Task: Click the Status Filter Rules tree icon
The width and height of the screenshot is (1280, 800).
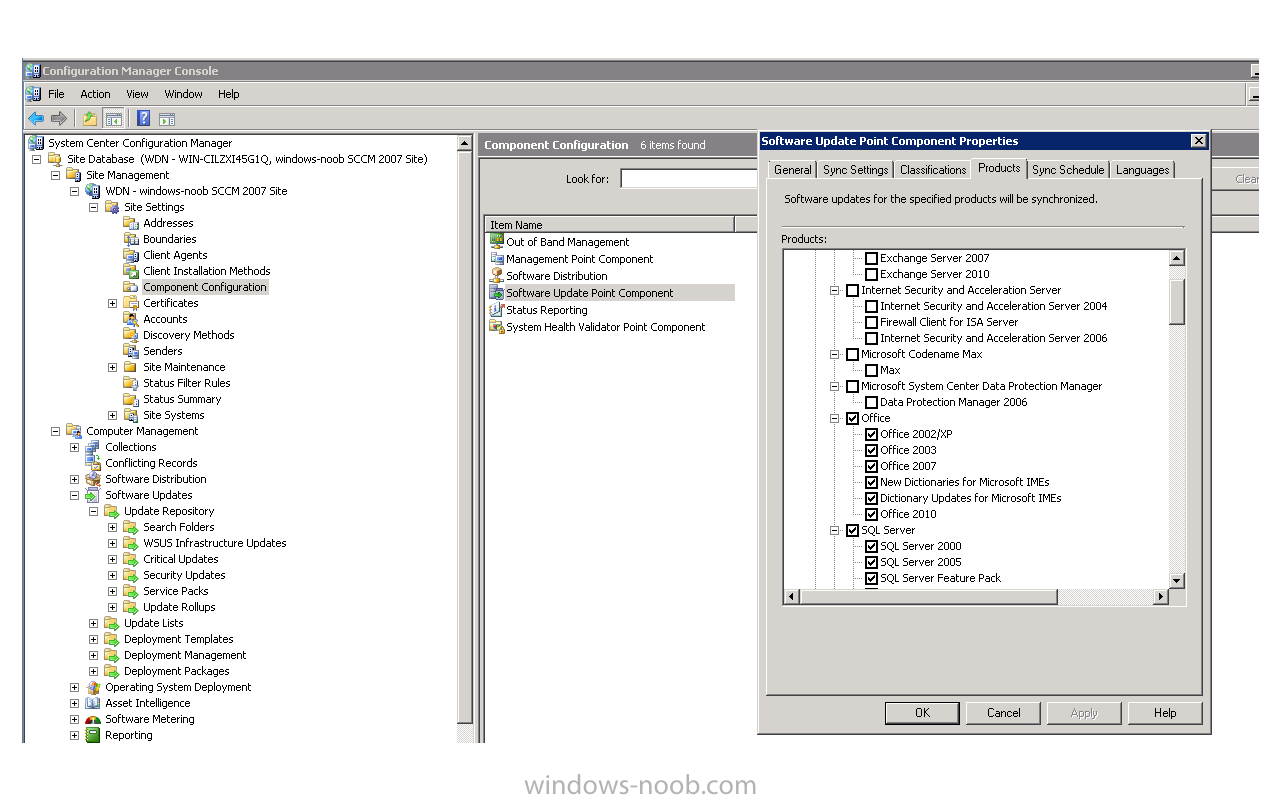Action: (131, 383)
